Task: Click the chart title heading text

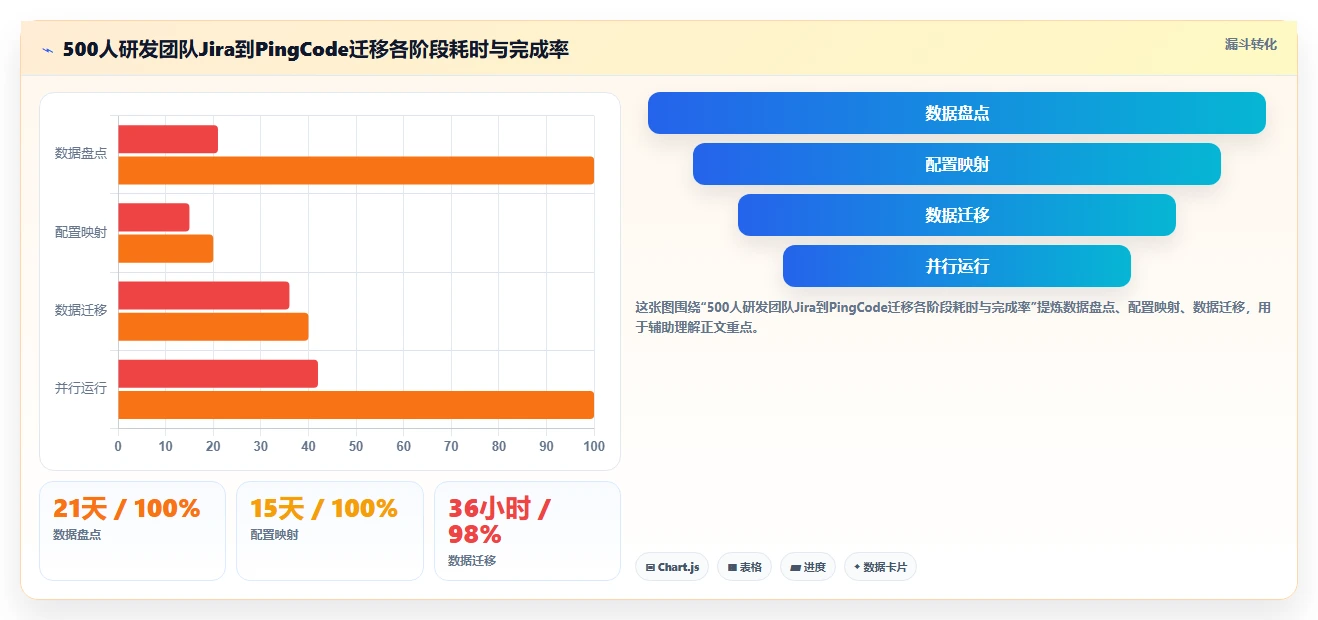Action: click(x=316, y=49)
